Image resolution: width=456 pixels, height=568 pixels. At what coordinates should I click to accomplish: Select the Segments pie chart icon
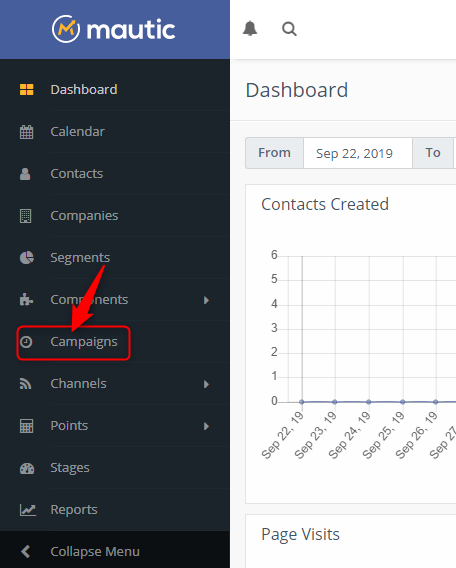(26, 258)
